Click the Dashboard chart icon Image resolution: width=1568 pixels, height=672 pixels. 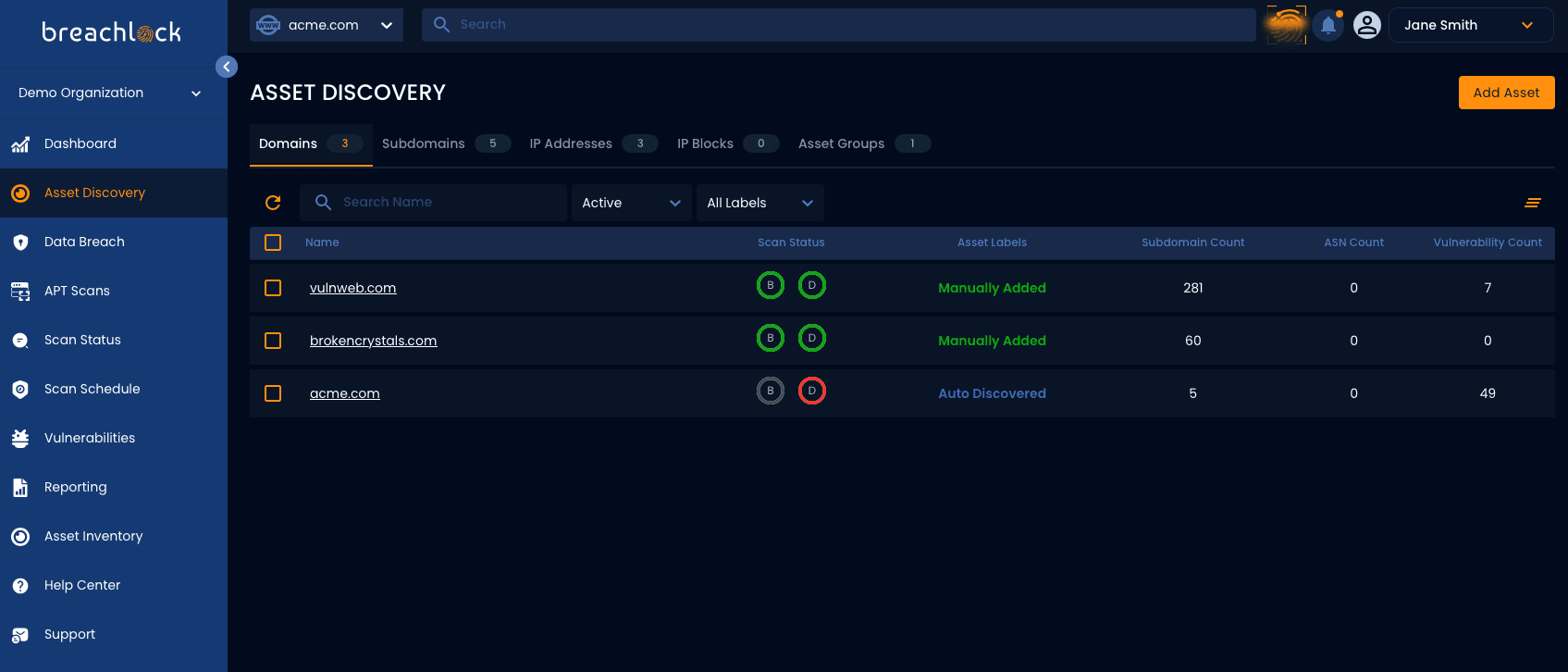coord(20,144)
